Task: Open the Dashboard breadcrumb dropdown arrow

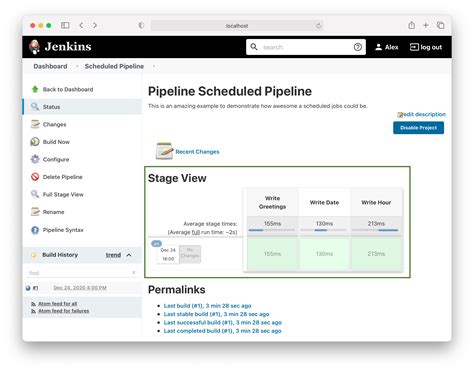Action: pos(77,66)
